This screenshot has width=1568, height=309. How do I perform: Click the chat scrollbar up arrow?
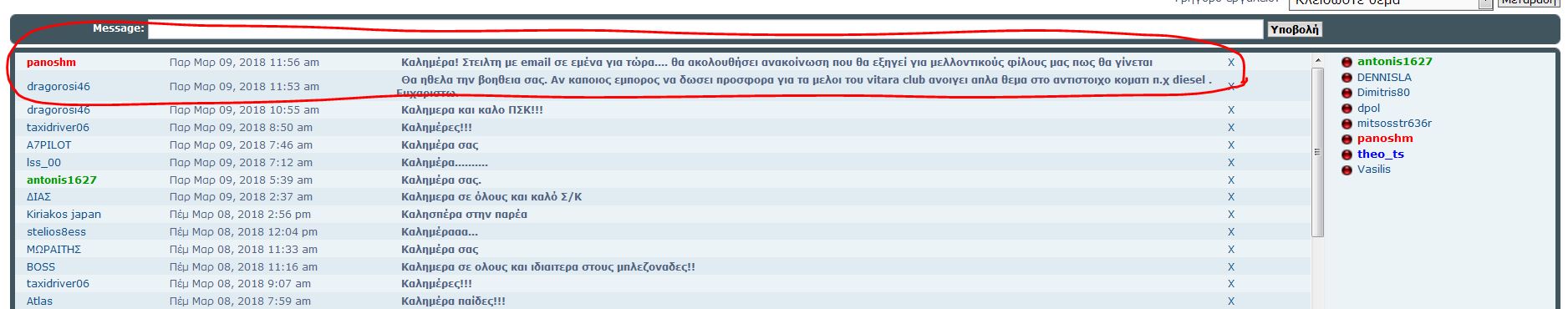pos(1318,61)
